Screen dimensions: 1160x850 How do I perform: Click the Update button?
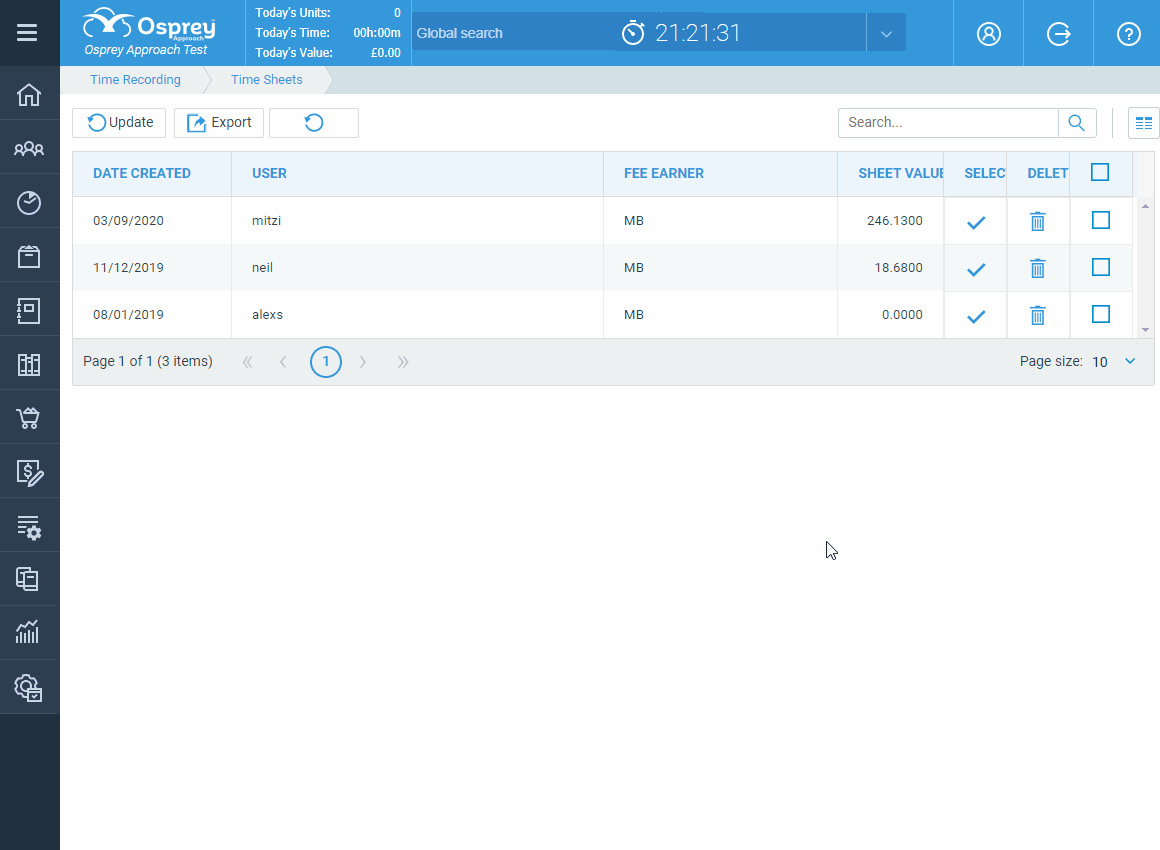point(119,123)
